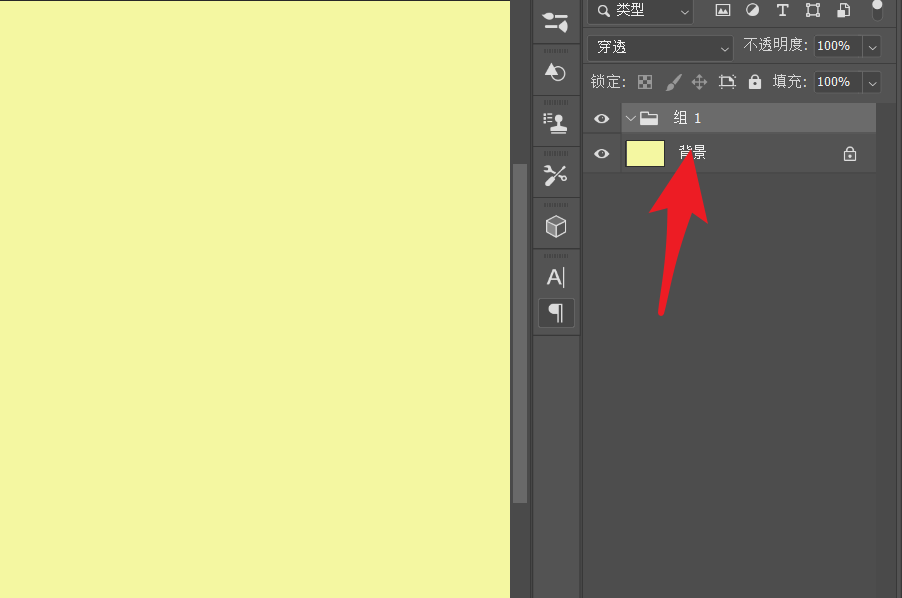Open the 类型 filter type dropdown
Image resolution: width=902 pixels, height=598 pixels.
642,11
